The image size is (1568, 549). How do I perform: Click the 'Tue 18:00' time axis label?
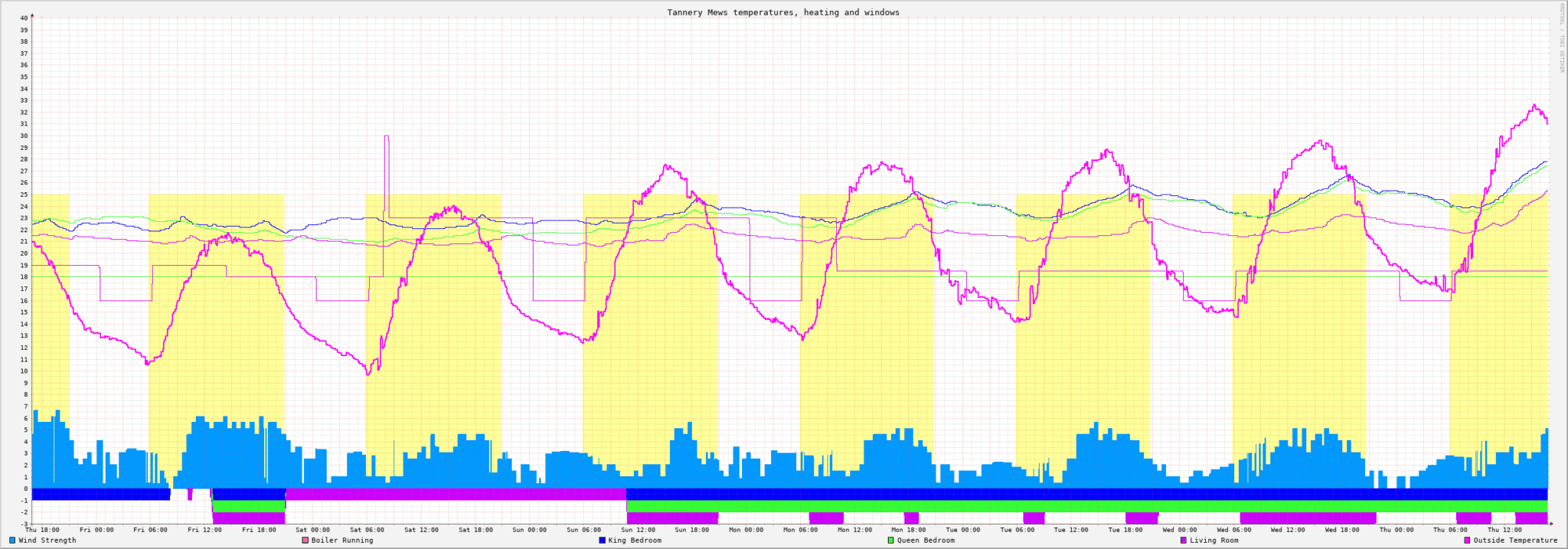point(1125,530)
